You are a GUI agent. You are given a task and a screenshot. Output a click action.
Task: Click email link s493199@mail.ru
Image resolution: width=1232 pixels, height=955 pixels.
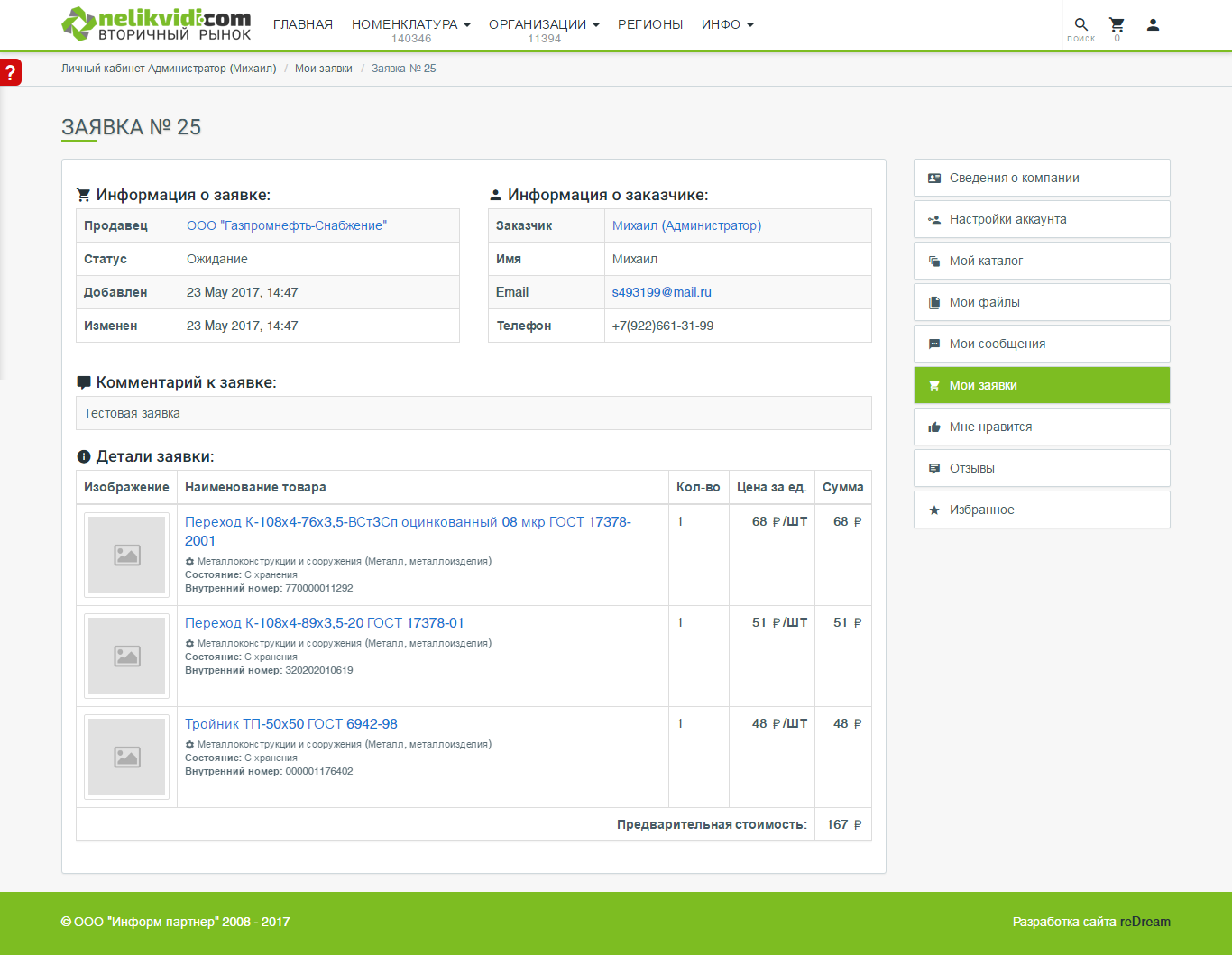662,292
